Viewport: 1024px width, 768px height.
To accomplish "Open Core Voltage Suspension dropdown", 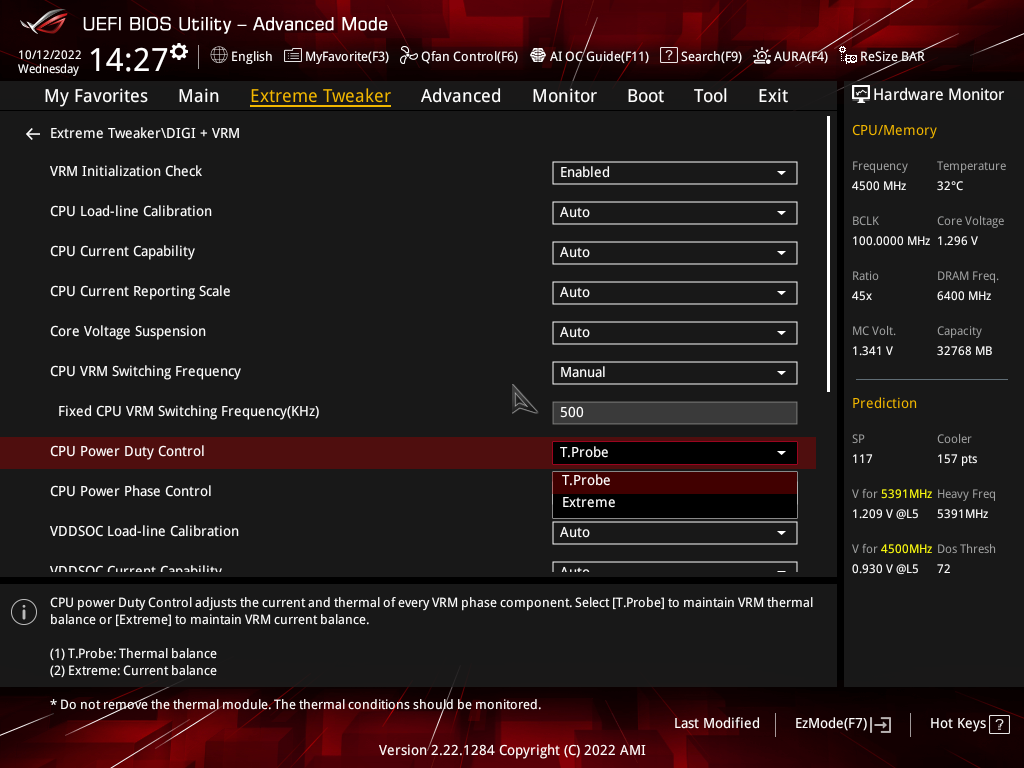I will 675,332.
